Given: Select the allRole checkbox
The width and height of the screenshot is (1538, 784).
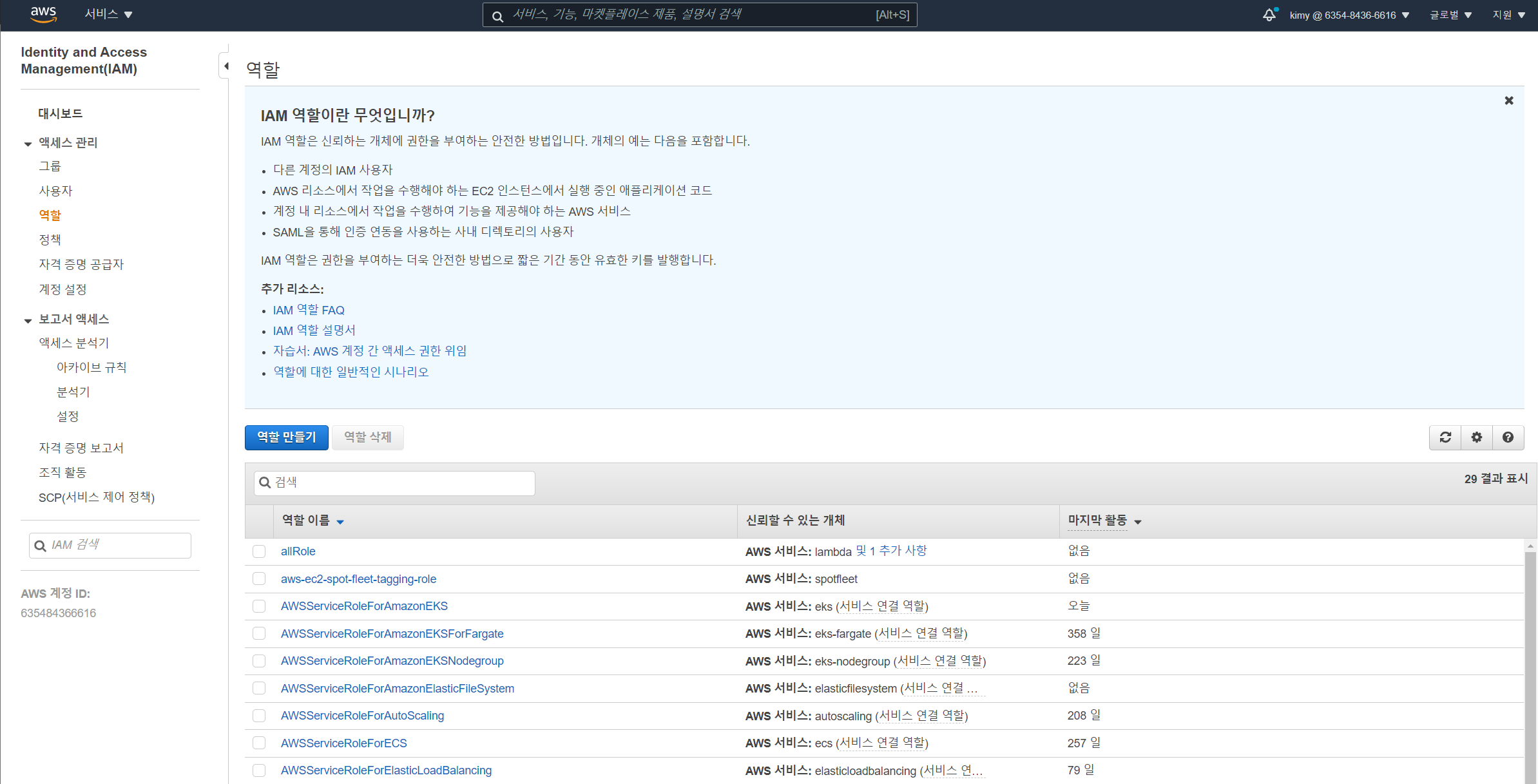Looking at the screenshot, I should point(259,551).
